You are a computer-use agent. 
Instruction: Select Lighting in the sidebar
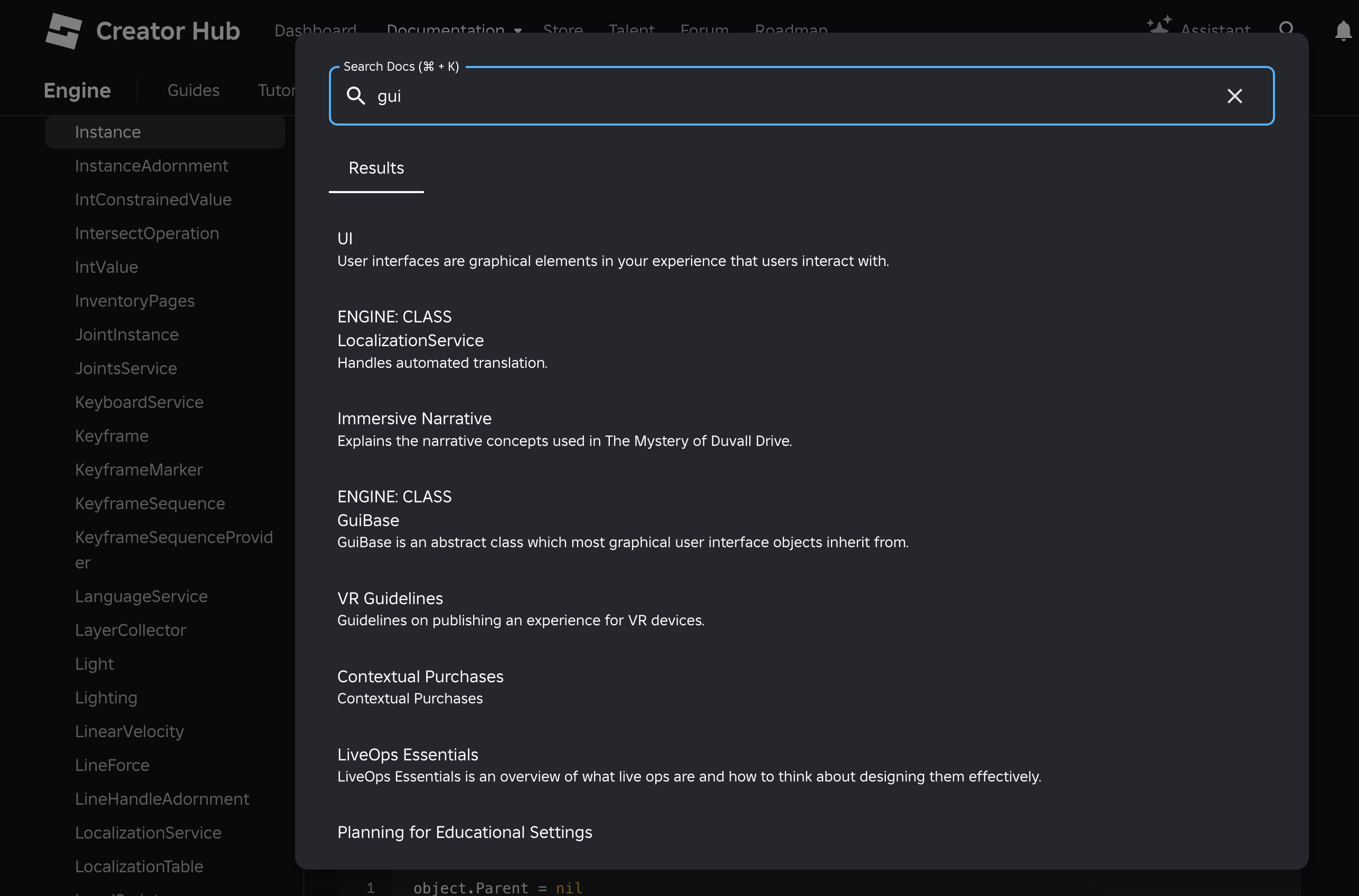click(106, 698)
